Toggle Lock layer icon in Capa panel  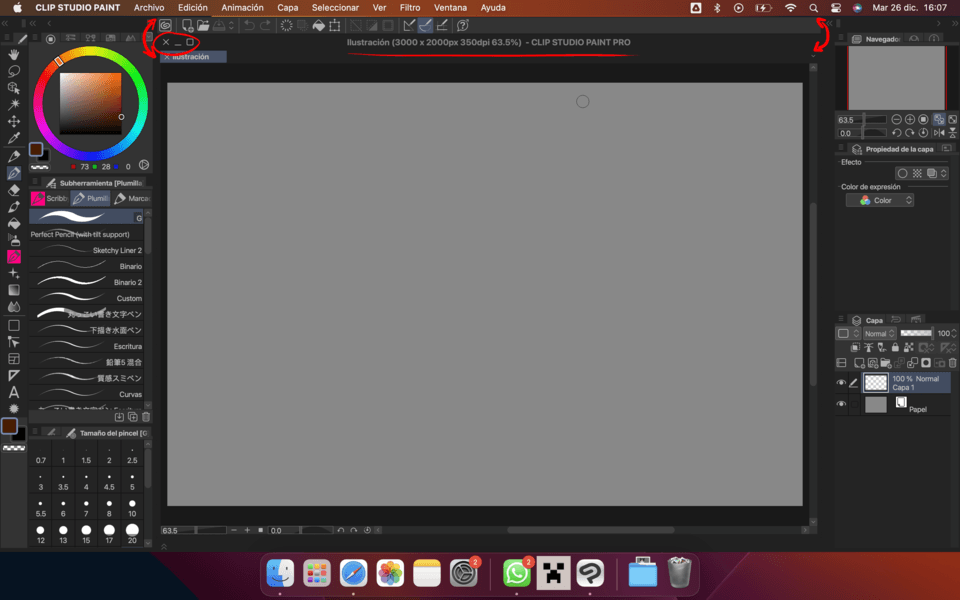(x=895, y=348)
